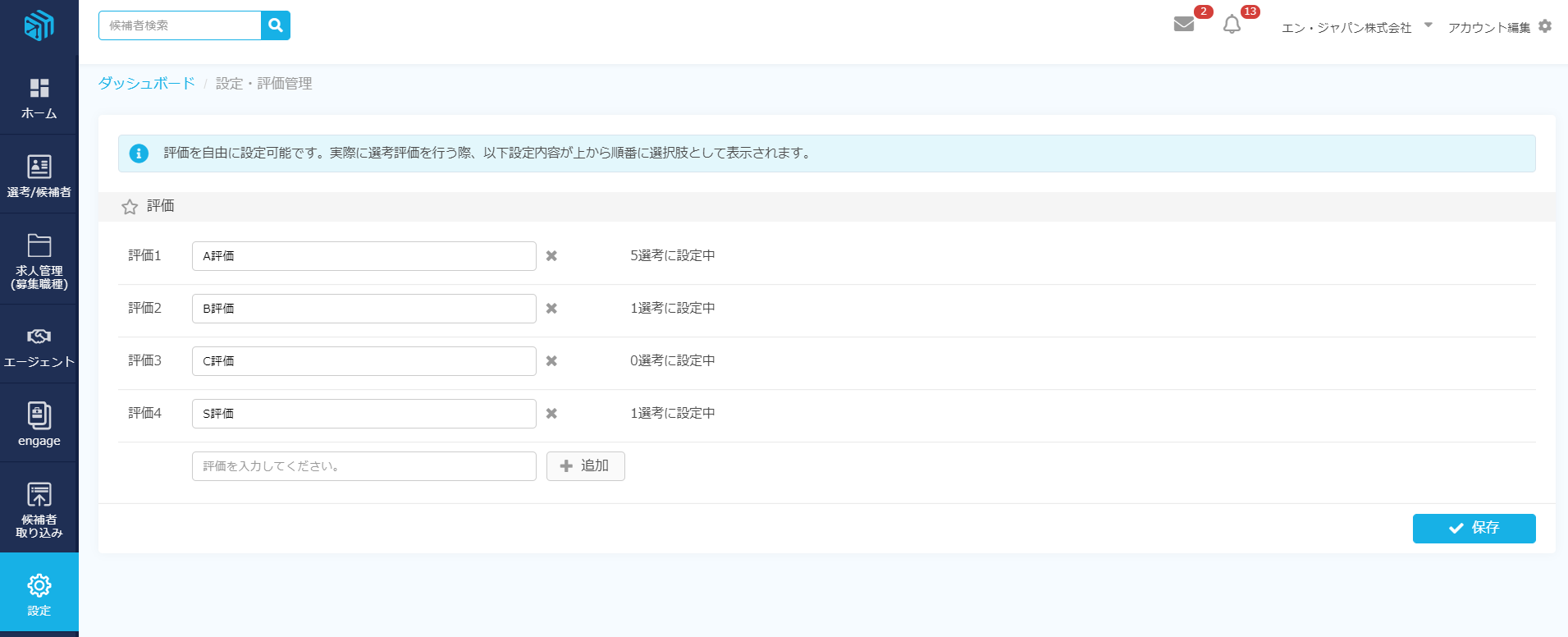The height and width of the screenshot is (637, 1568).
Task: Delete the S評価 rating entry
Action: (x=551, y=414)
